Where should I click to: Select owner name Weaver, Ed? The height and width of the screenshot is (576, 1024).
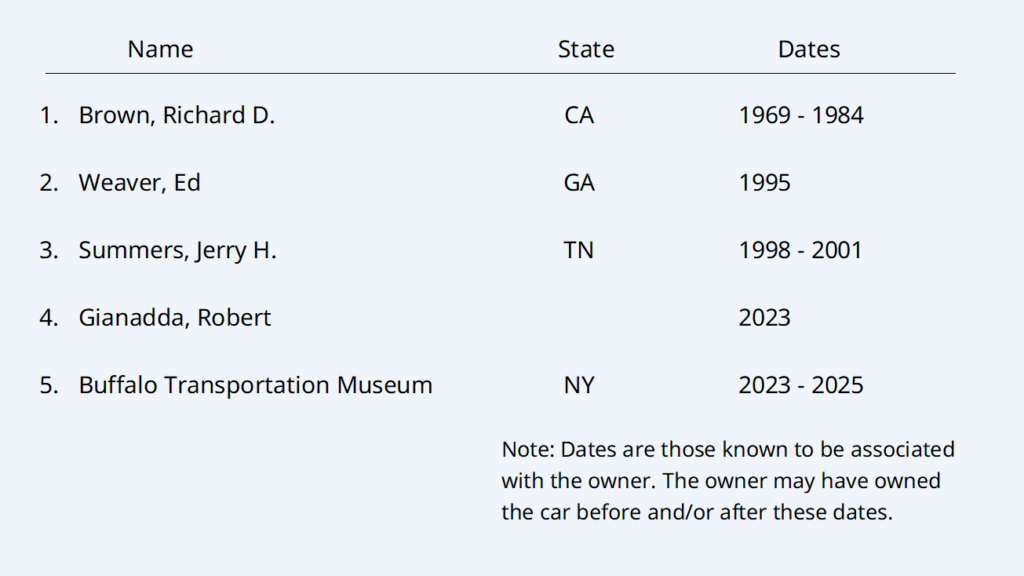point(140,183)
